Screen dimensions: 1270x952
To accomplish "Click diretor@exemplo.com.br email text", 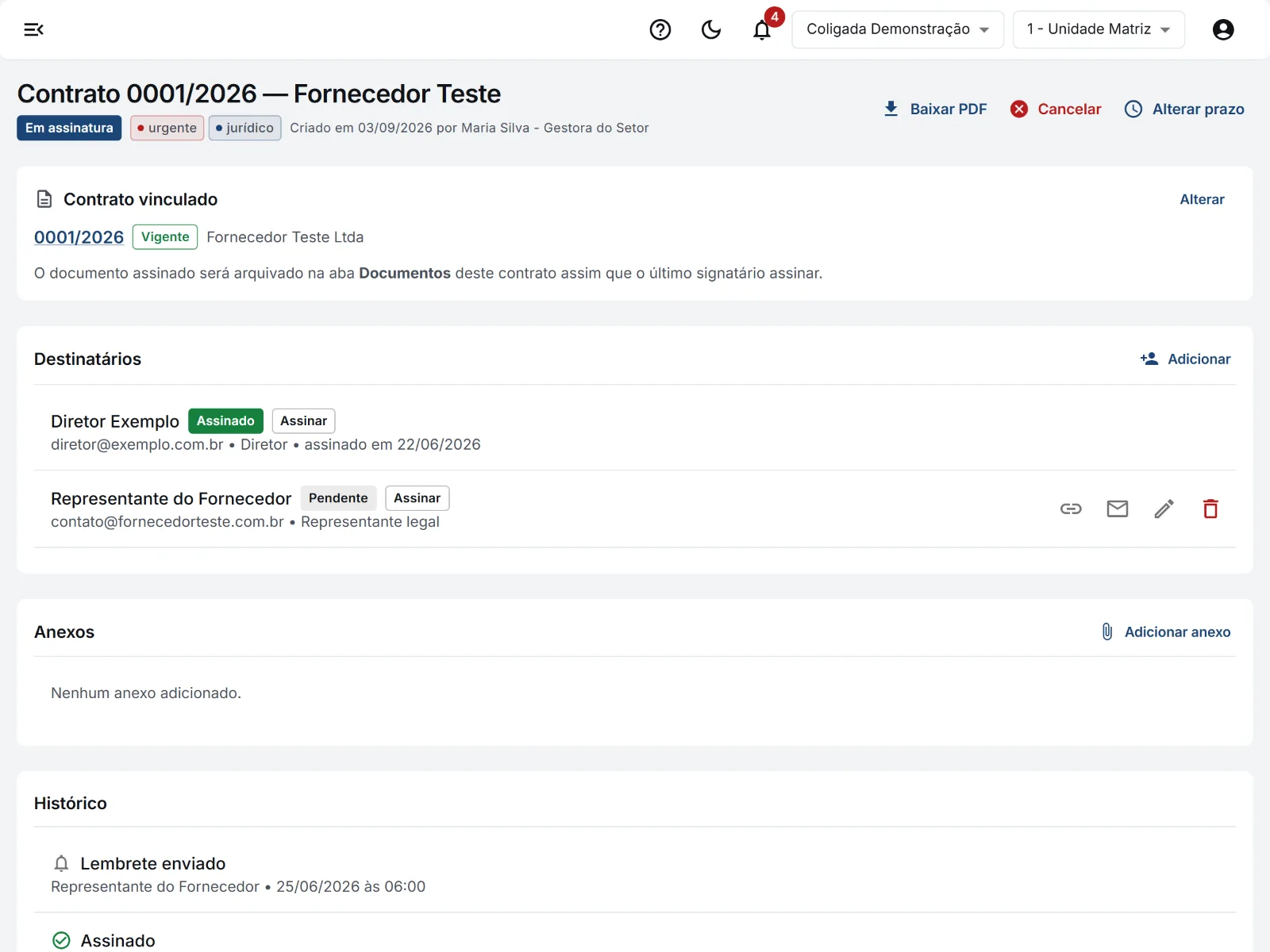I will coord(137,444).
